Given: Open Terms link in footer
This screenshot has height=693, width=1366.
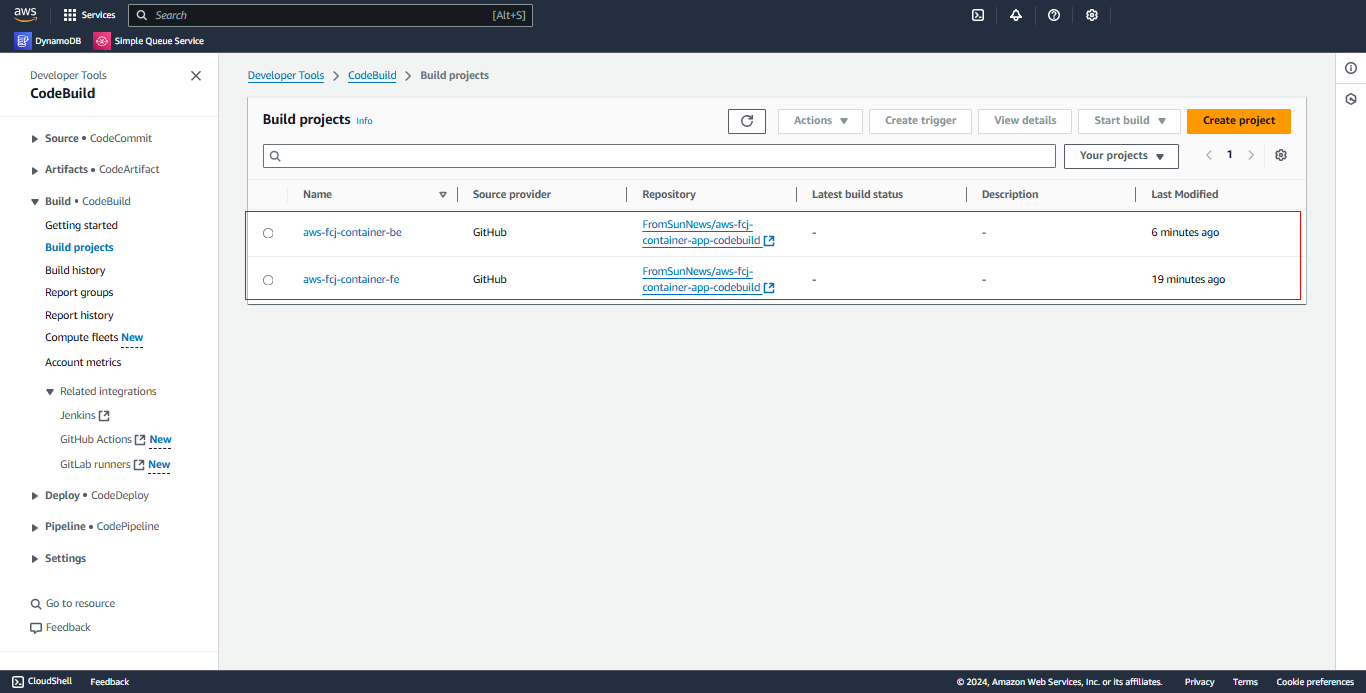Looking at the screenshot, I should (x=1245, y=682).
